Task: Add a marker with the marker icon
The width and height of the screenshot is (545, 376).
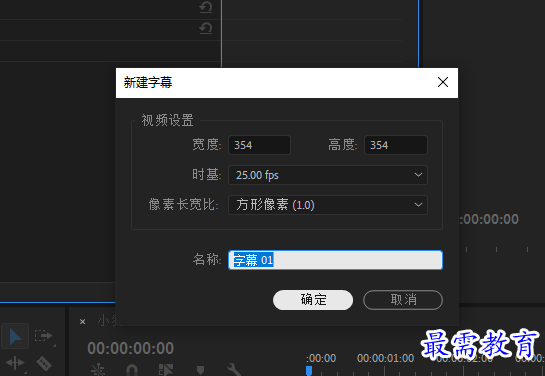Action: tap(200, 370)
